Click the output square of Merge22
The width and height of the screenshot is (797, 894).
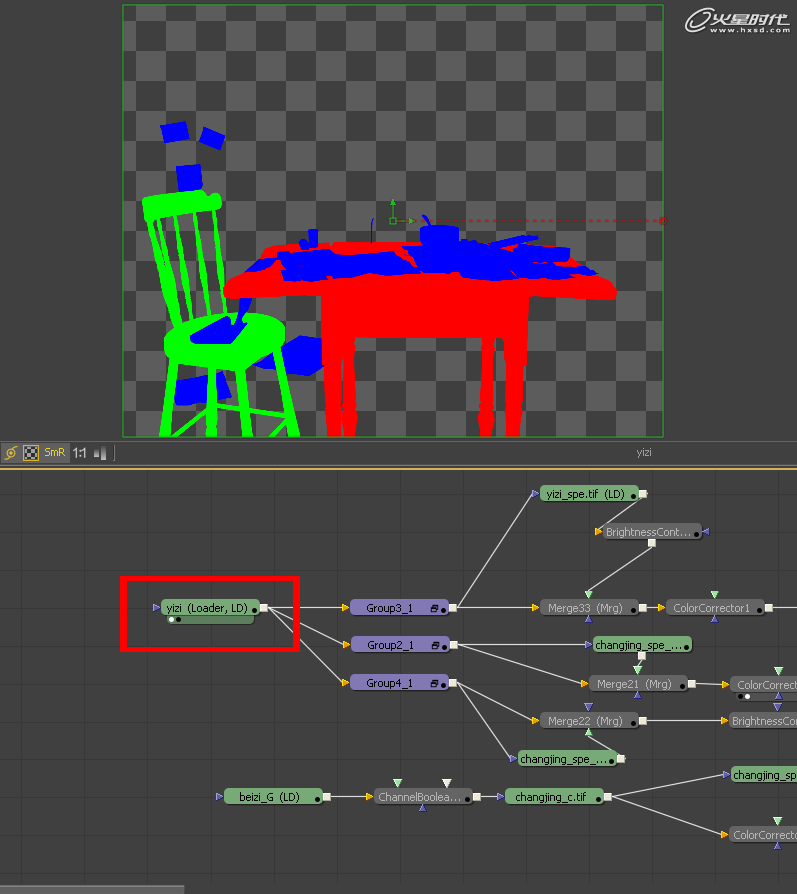pos(643,721)
